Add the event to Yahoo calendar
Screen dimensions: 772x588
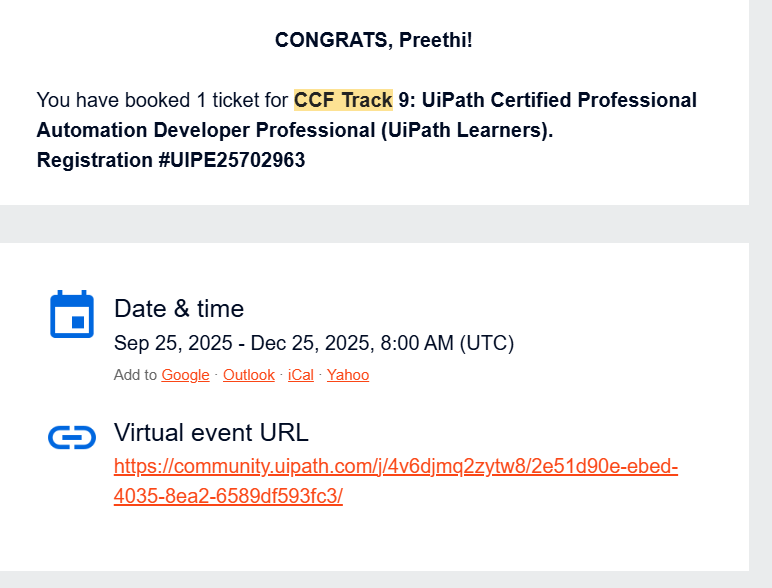348,375
